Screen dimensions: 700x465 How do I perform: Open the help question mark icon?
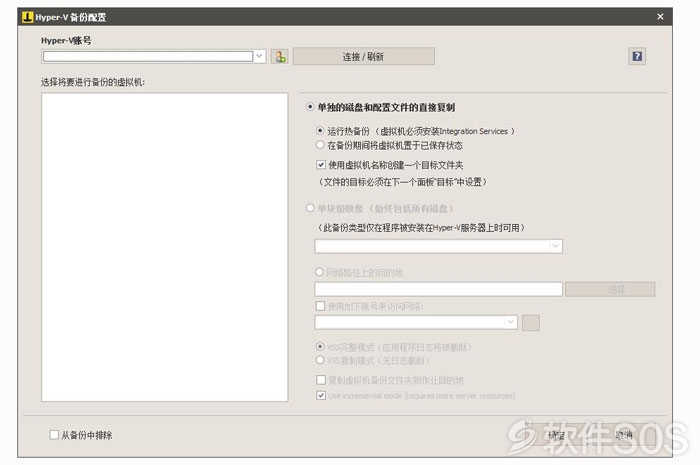point(637,56)
